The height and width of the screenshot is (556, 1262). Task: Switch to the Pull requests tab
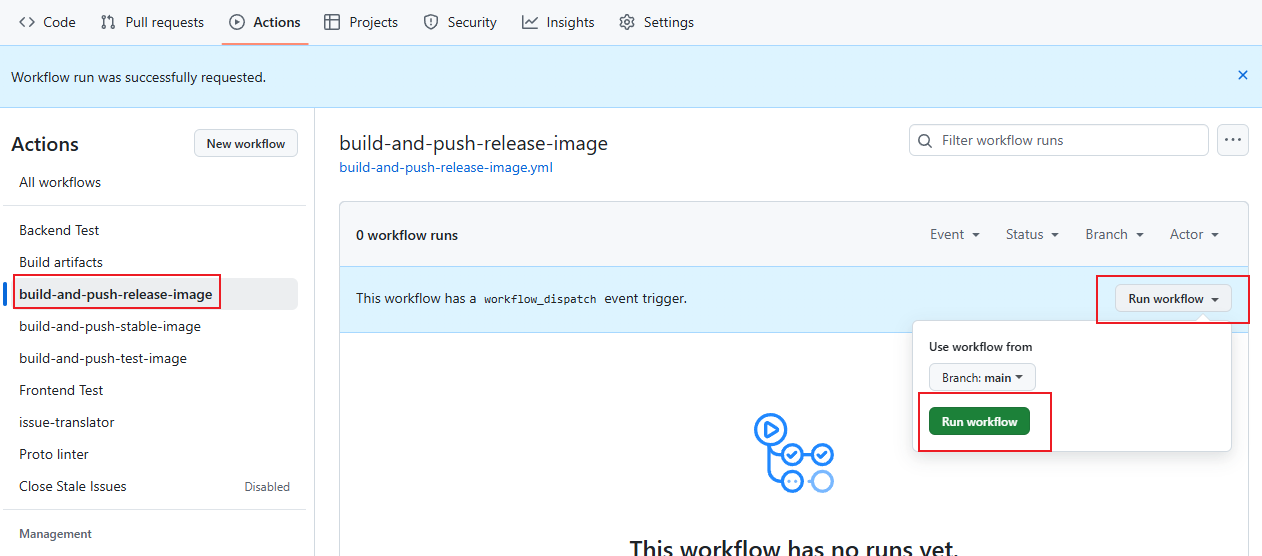tap(164, 22)
